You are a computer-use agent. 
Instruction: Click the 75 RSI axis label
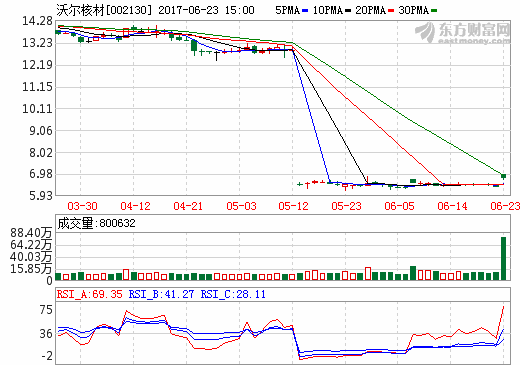[46, 310]
